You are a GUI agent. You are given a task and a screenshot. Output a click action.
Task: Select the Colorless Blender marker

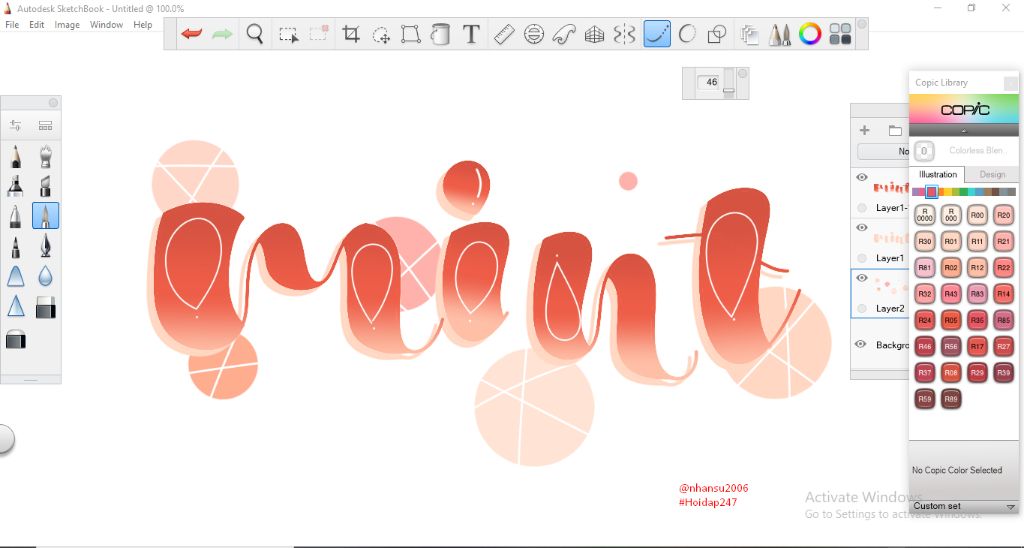coord(923,151)
